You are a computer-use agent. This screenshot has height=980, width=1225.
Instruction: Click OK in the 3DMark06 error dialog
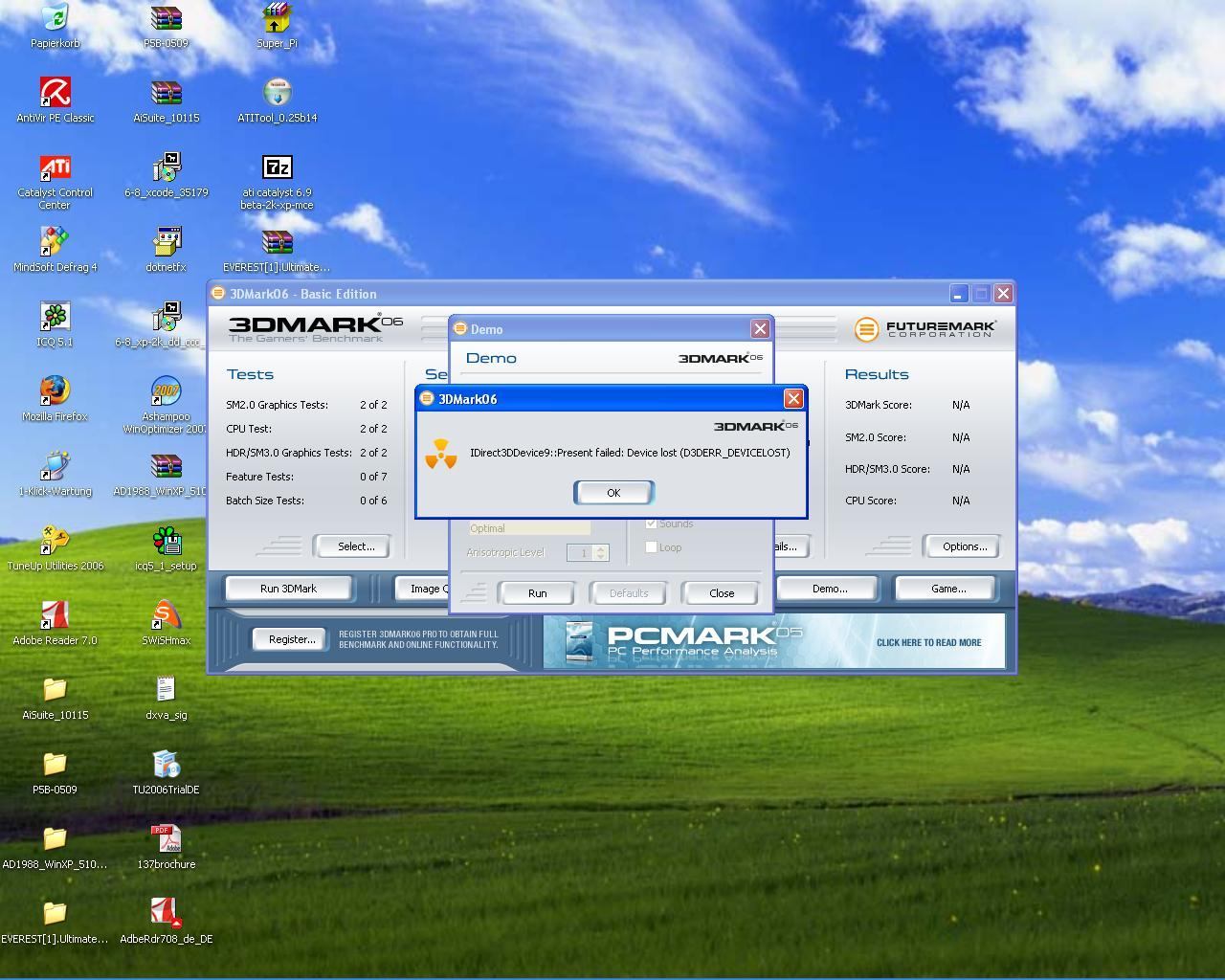(613, 493)
